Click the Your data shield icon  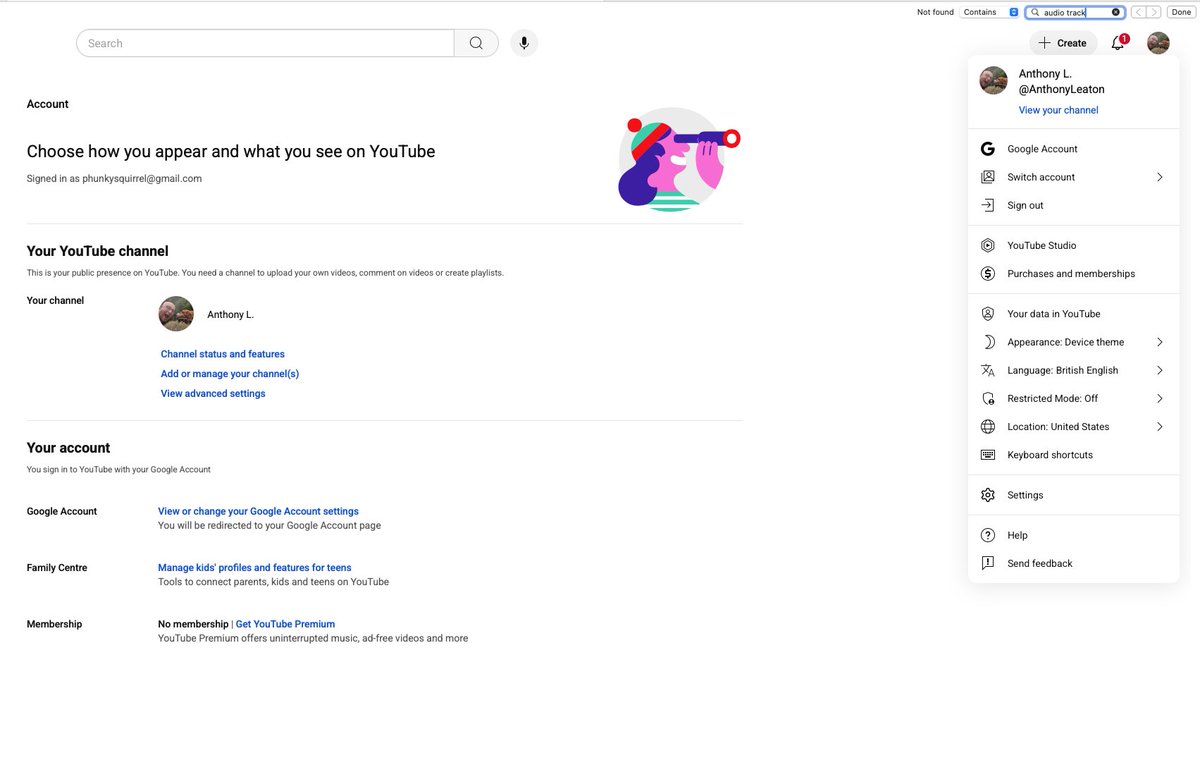(x=988, y=313)
